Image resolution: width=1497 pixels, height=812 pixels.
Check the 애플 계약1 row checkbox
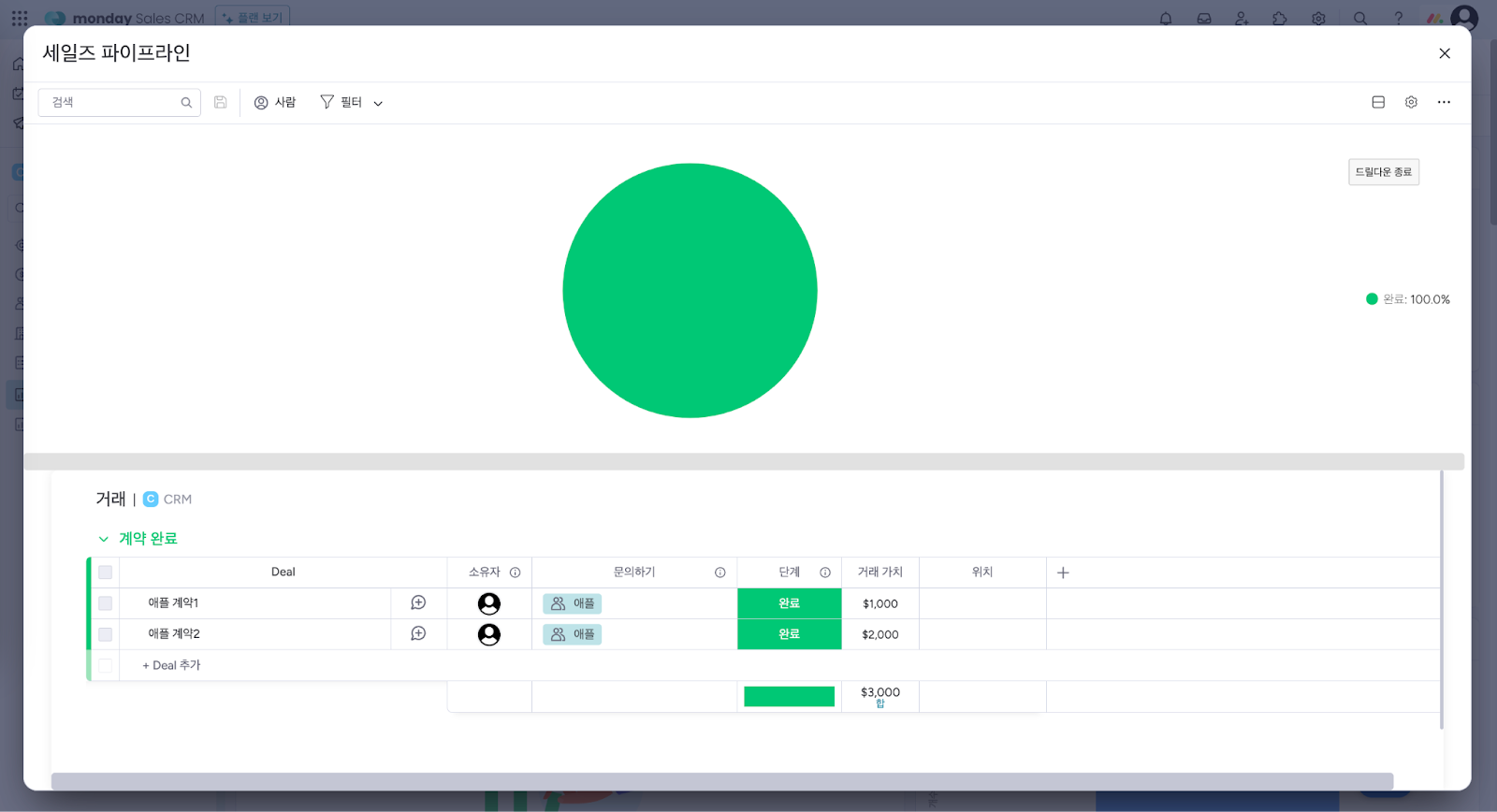click(105, 603)
